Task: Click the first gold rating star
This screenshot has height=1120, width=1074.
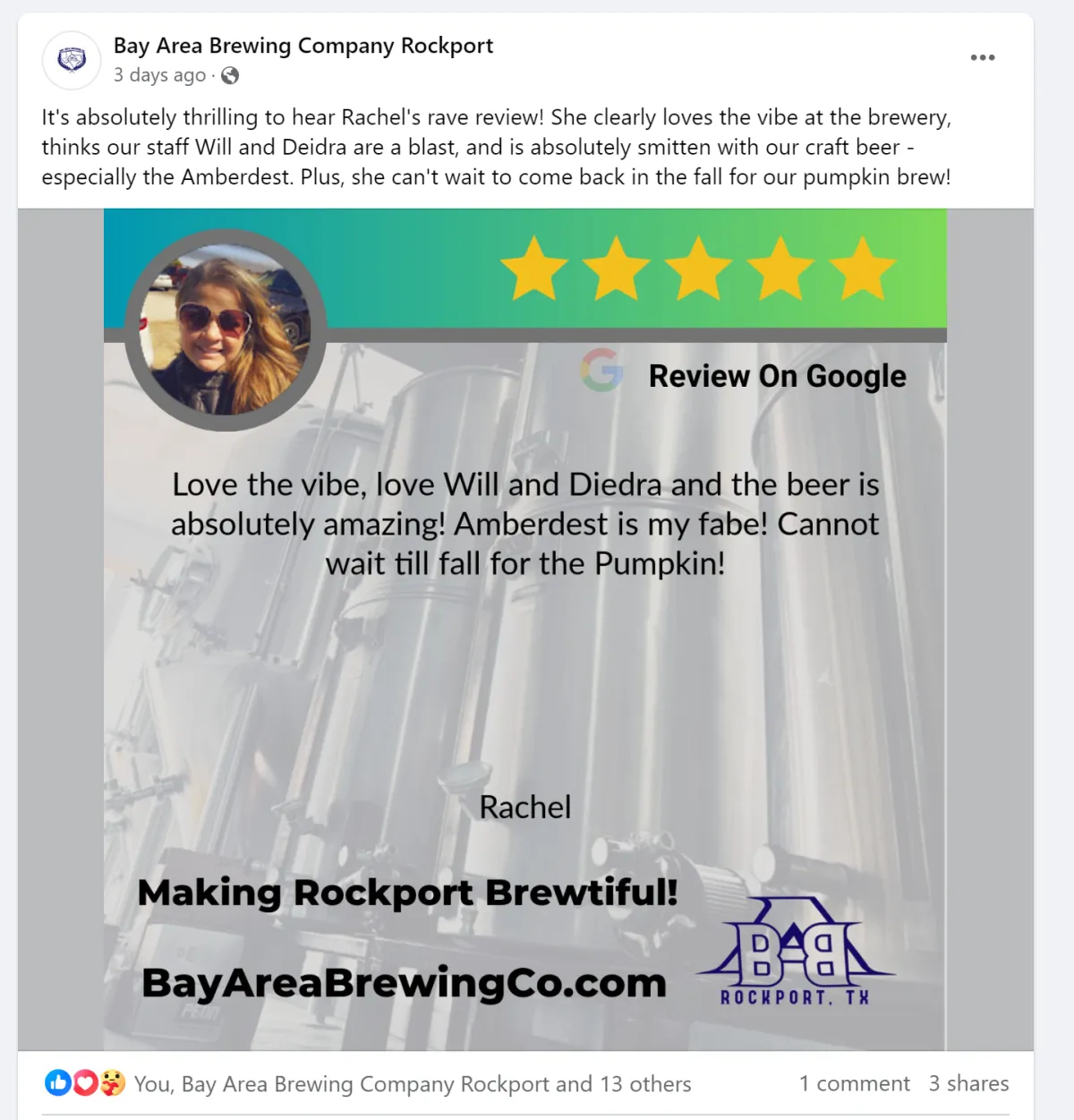Action: pyautogui.click(x=534, y=268)
